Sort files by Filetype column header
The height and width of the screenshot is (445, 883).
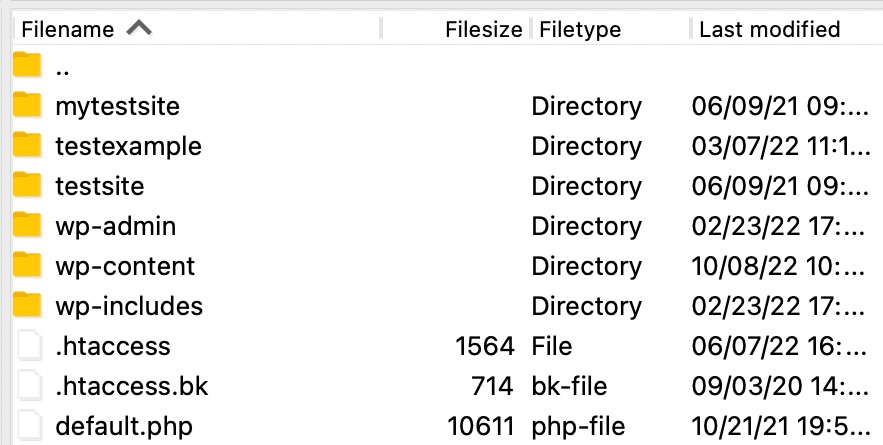point(580,29)
